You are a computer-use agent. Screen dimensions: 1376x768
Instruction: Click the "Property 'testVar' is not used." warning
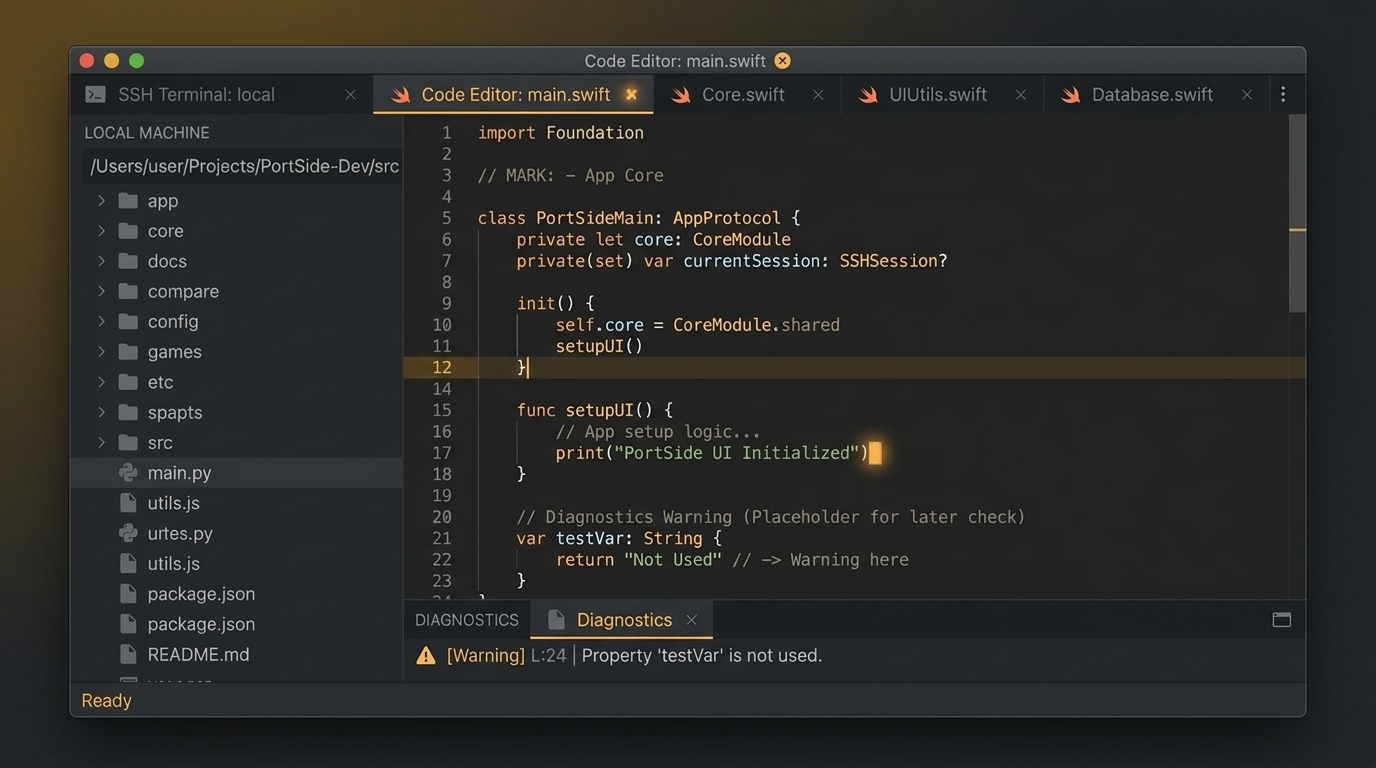(702, 656)
